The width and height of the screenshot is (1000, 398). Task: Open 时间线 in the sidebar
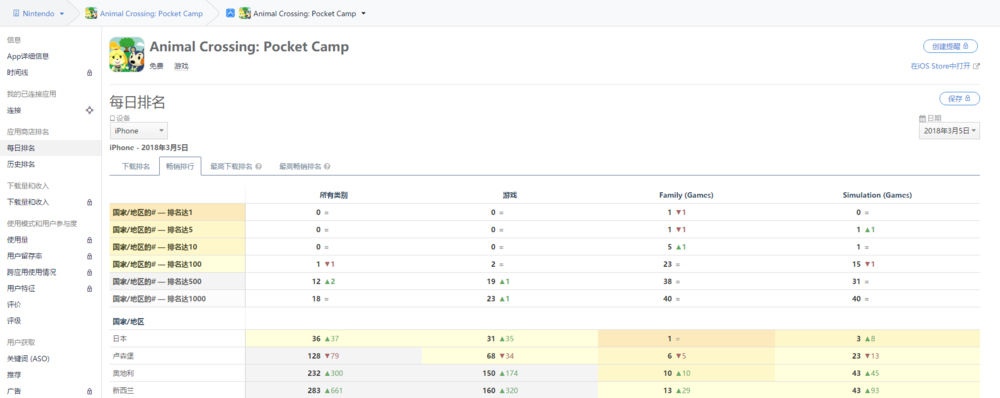click(x=17, y=73)
